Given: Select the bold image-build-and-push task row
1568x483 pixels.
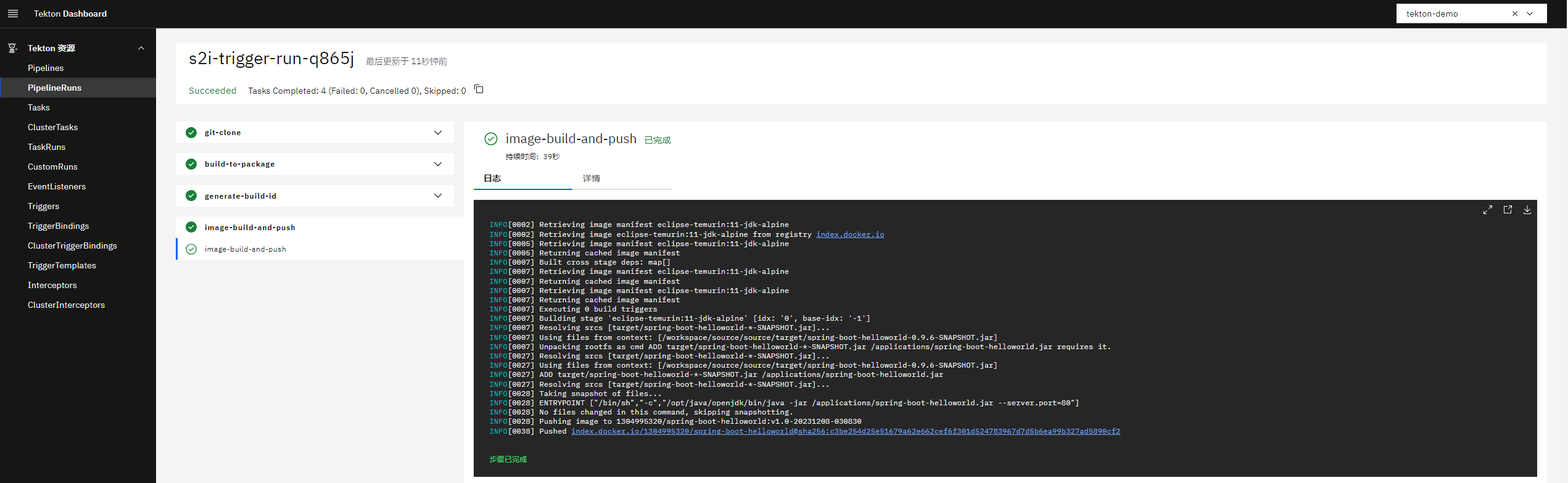Looking at the screenshot, I should pos(320,227).
